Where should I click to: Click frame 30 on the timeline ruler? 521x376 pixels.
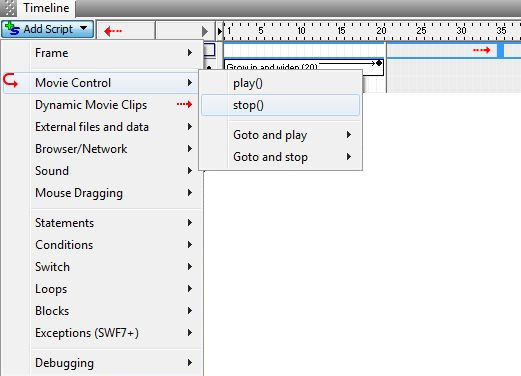click(x=461, y=31)
